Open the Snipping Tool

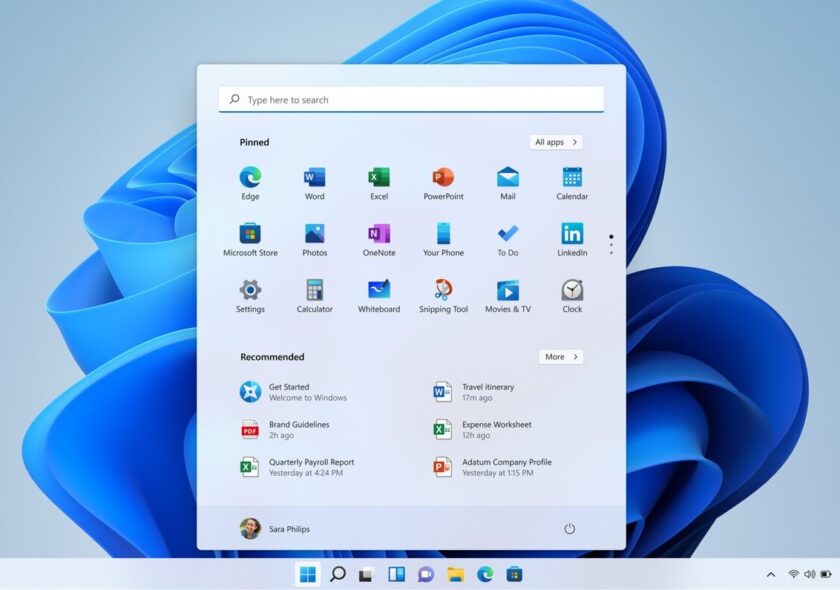[x=443, y=296]
